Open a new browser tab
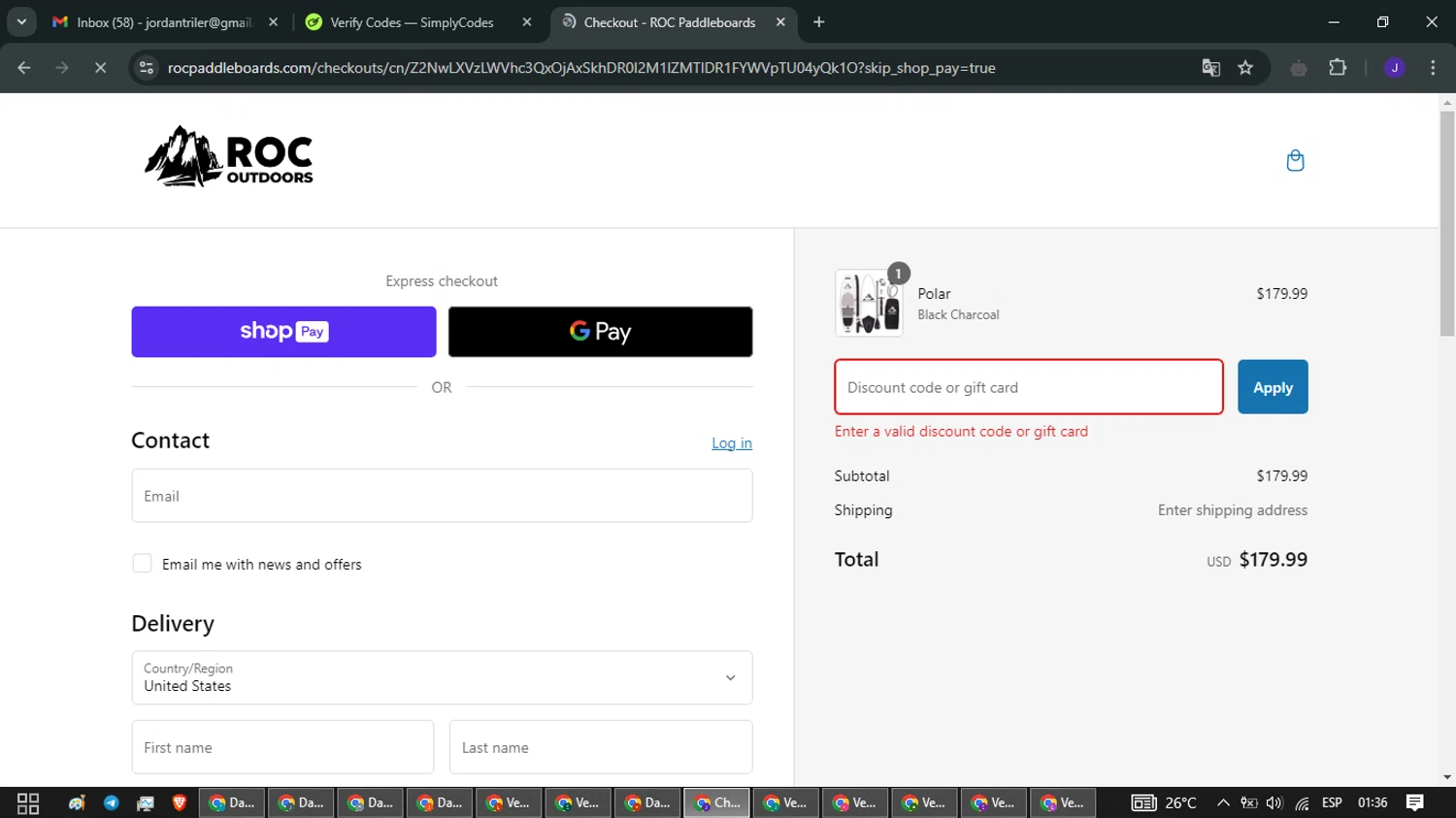 pos(819,22)
